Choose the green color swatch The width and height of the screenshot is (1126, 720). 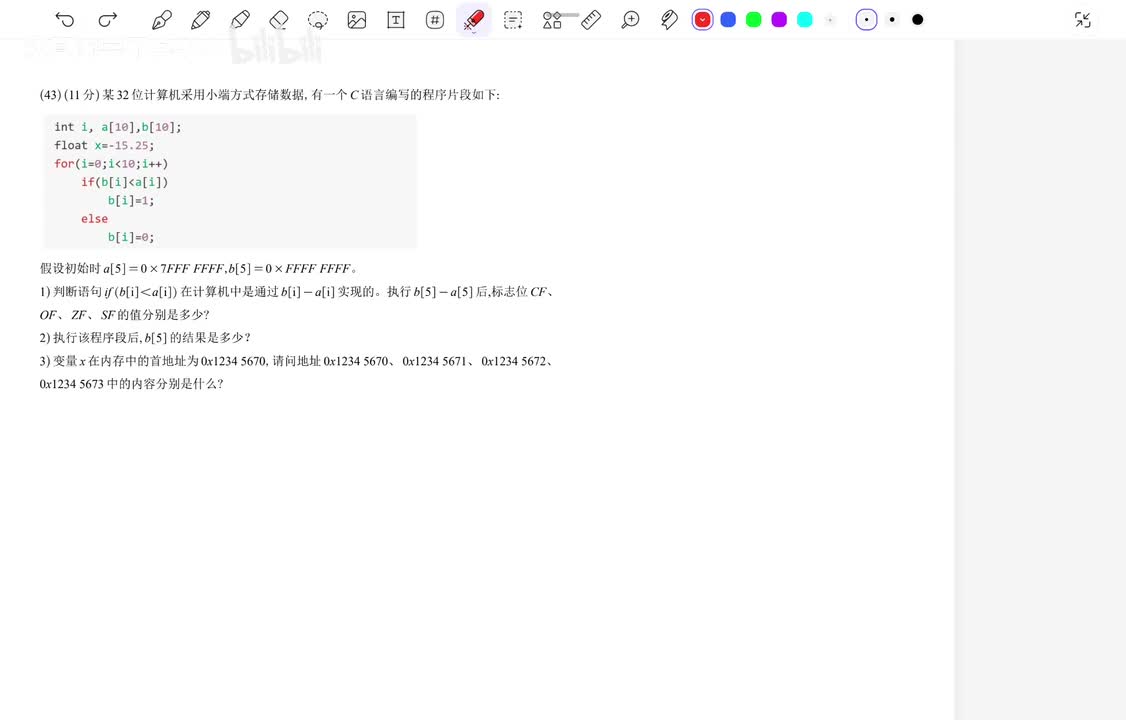tap(753, 19)
